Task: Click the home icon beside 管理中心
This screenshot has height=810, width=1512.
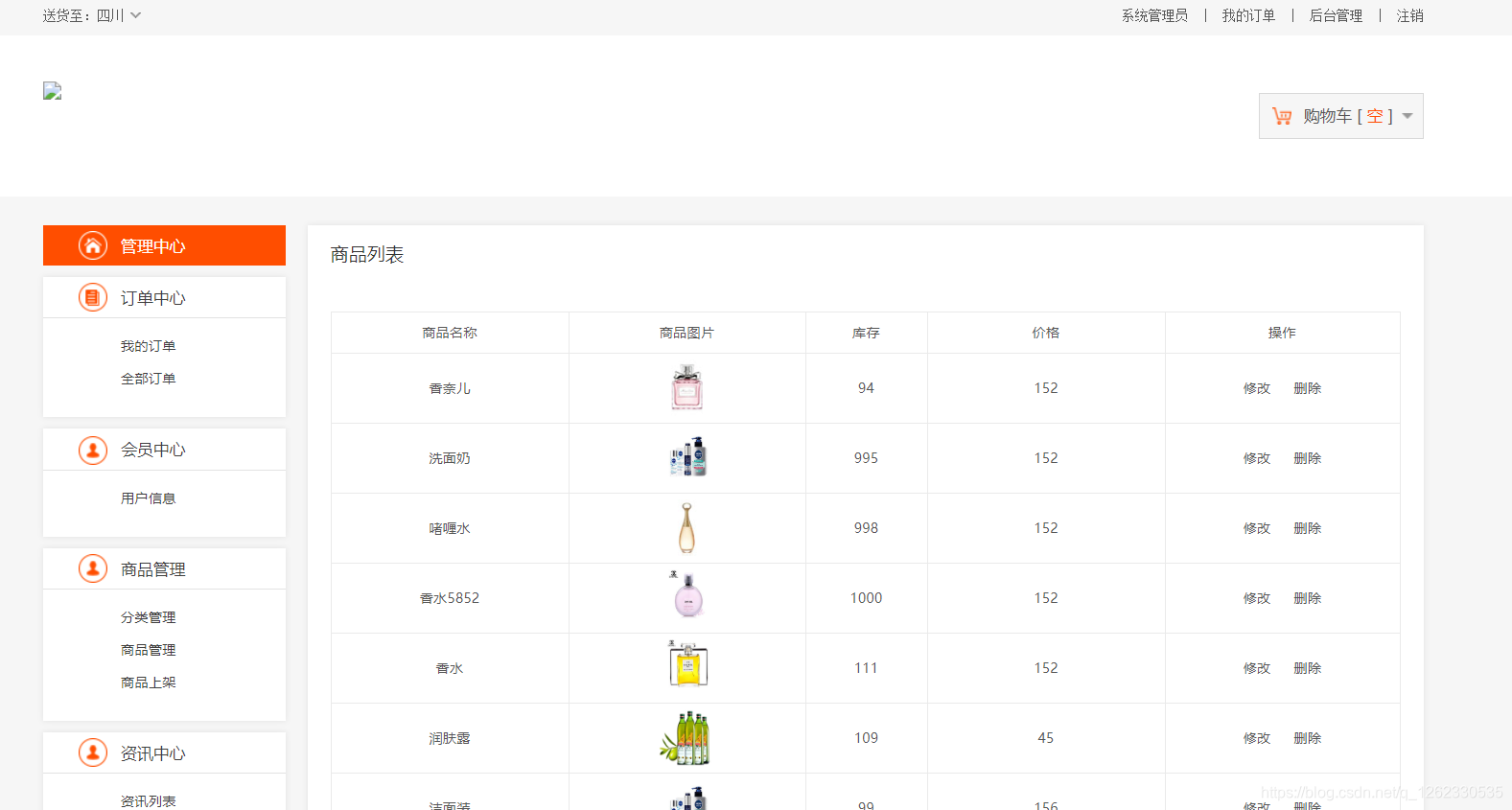Action: [93, 245]
